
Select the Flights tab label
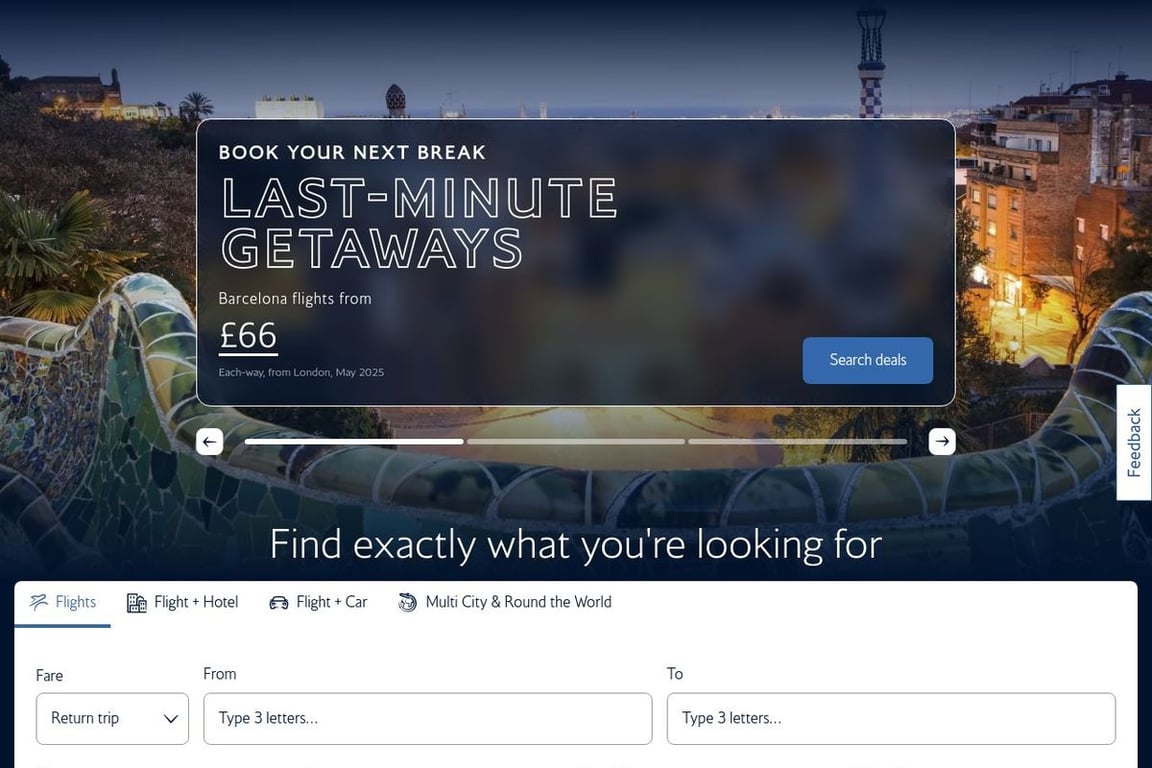76,602
